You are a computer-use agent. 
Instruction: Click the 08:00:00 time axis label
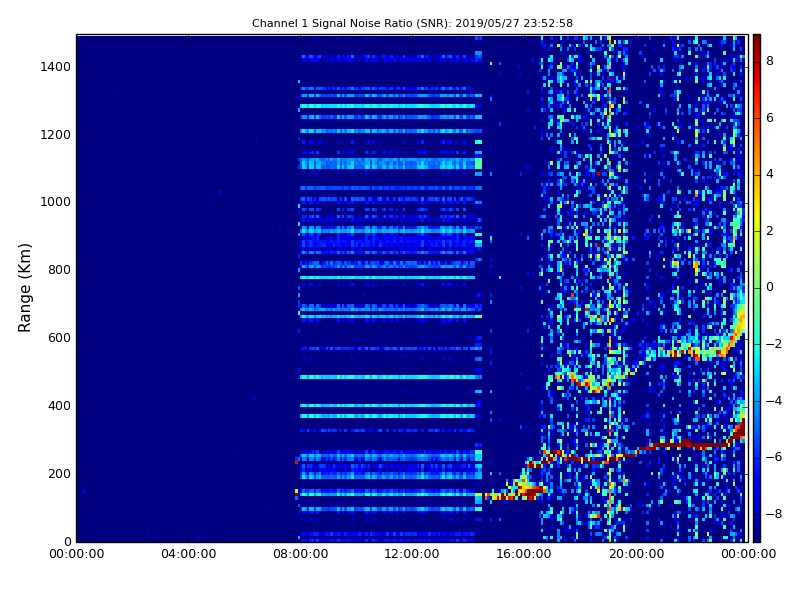301,554
